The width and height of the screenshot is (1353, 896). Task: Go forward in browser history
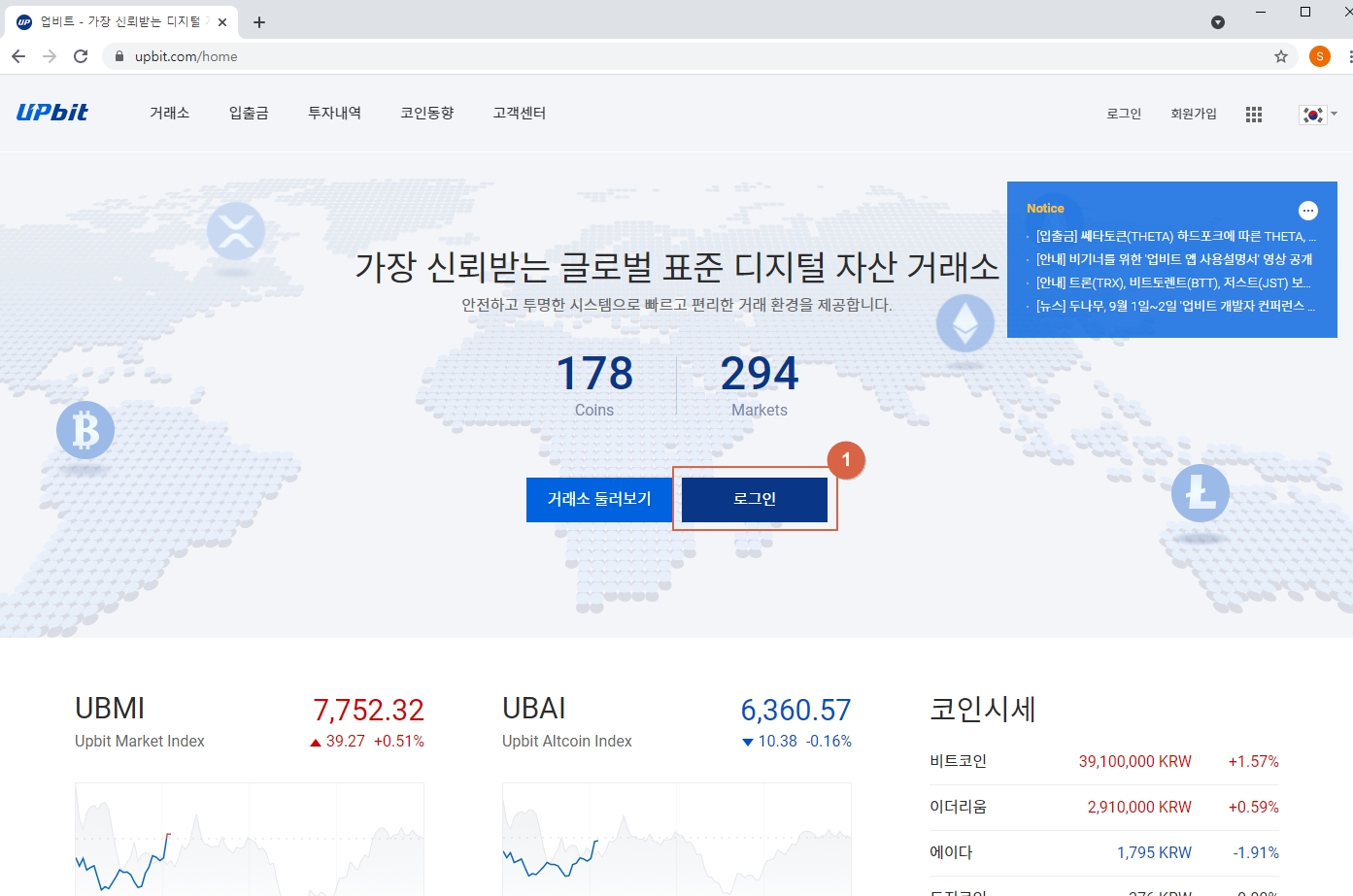(x=50, y=56)
